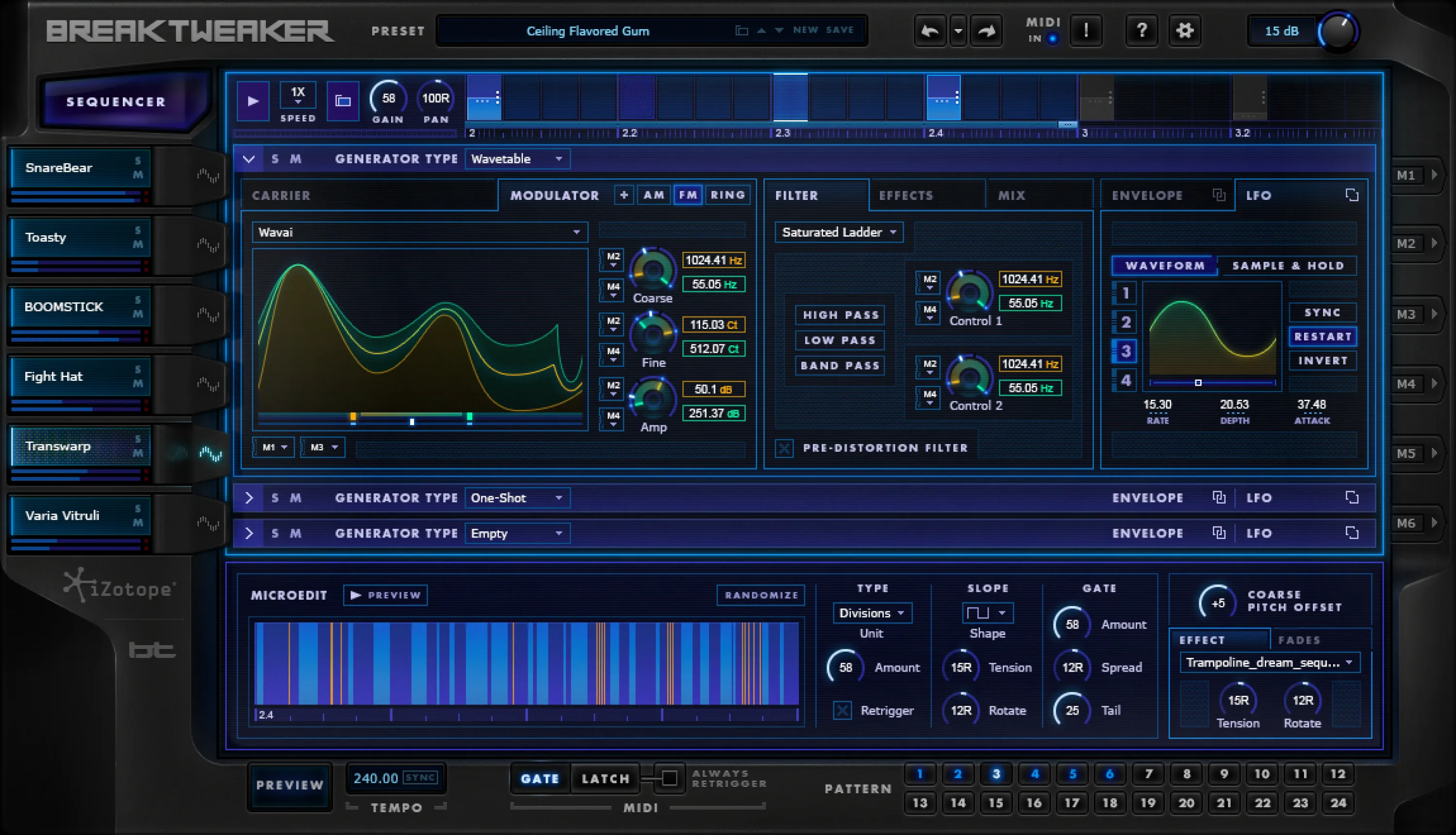Click the 240.00 tempo field
Screen dimensions: 1456x835
(x=376, y=778)
